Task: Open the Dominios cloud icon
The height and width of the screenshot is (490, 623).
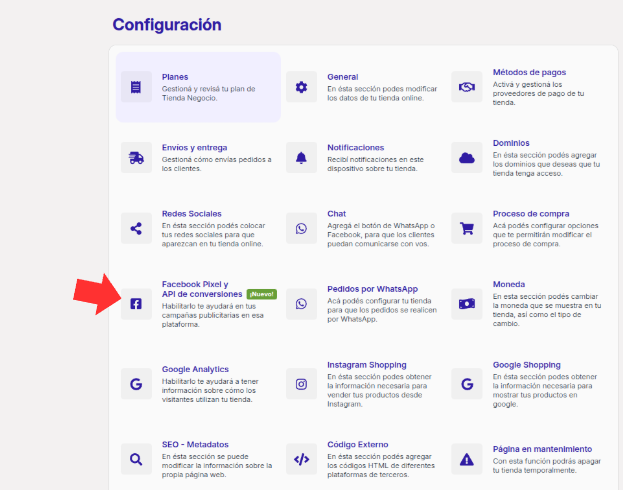Action: [467, 158]
